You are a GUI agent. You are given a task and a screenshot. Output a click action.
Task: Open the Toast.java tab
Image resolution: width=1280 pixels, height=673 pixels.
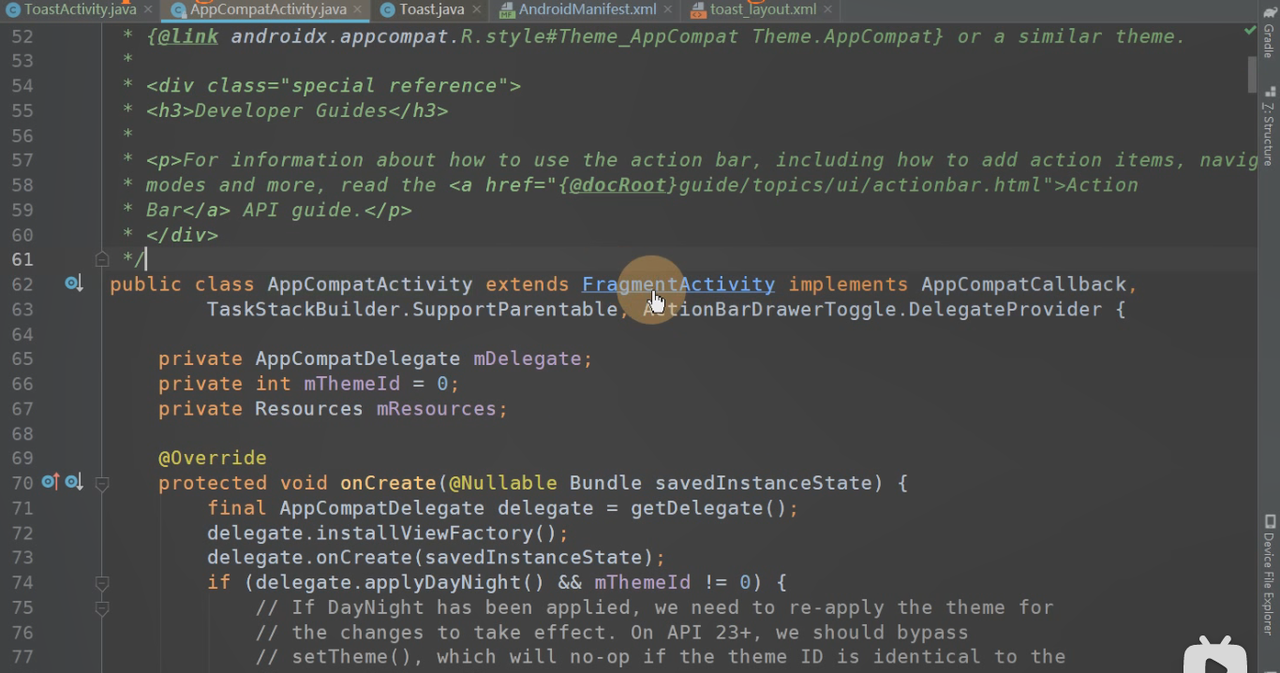433,9
